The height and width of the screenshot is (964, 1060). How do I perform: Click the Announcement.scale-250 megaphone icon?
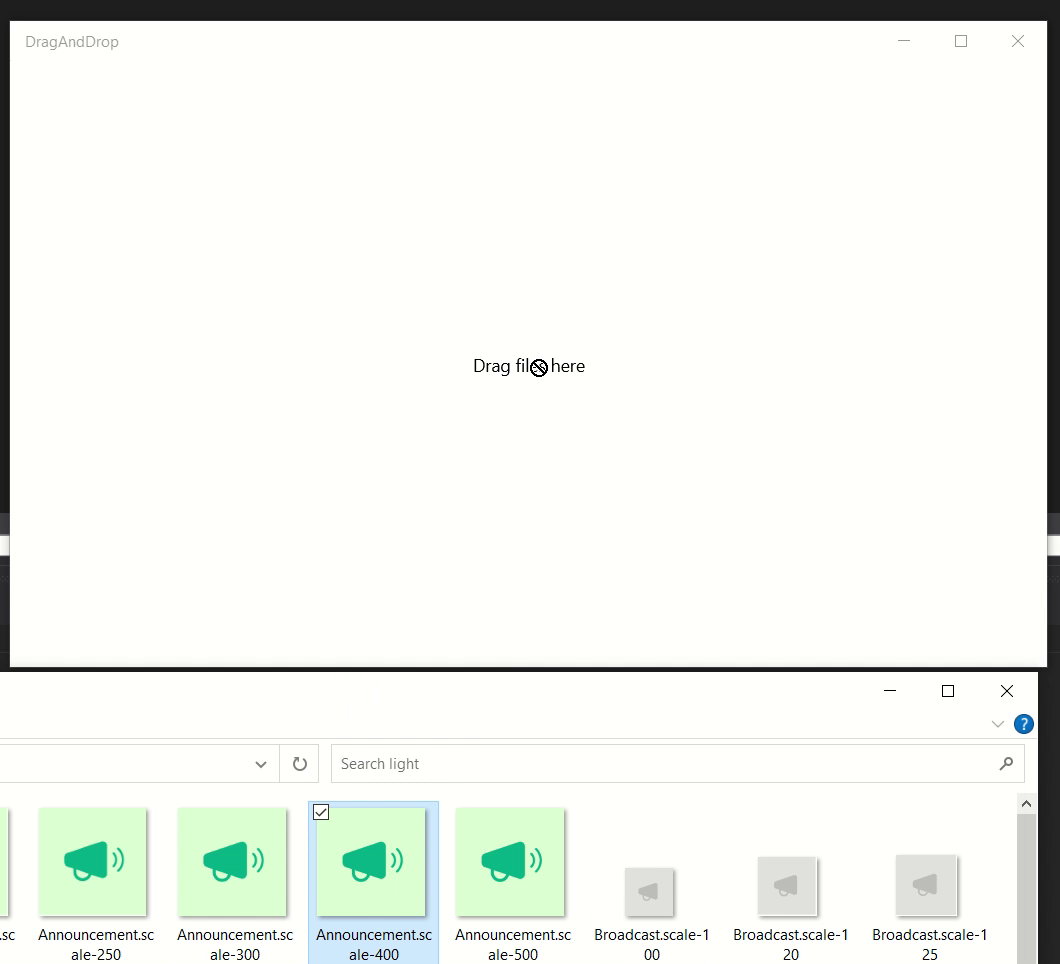click(x=93, y=861)
